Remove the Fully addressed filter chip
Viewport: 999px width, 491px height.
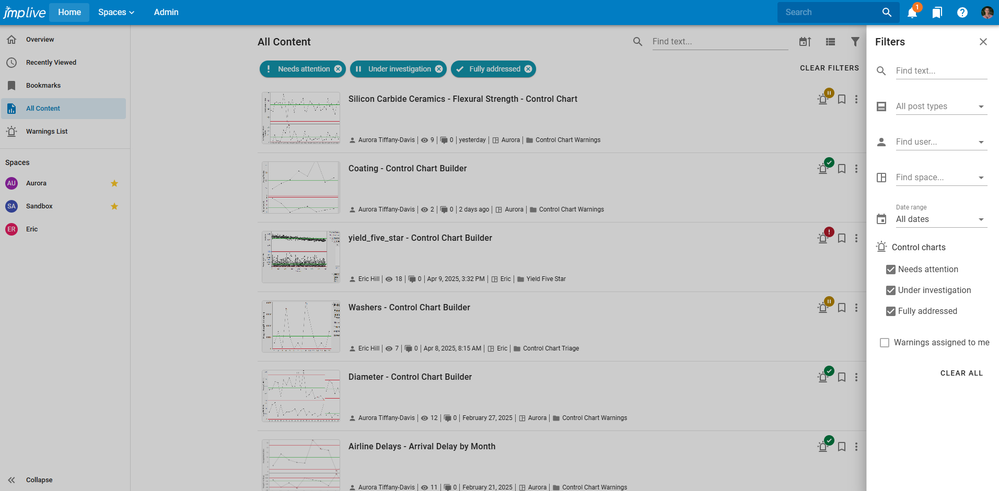528,69
